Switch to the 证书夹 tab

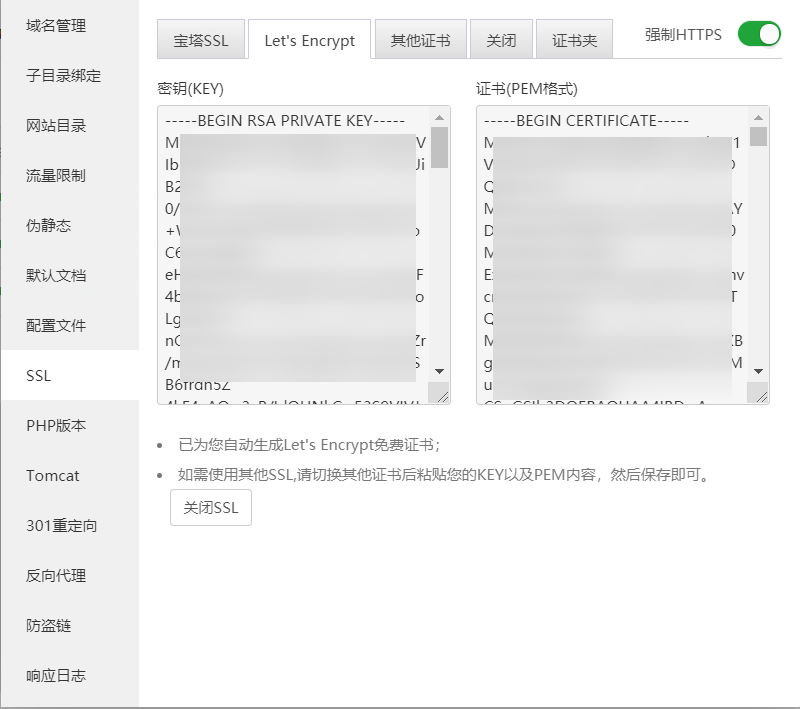574,40
